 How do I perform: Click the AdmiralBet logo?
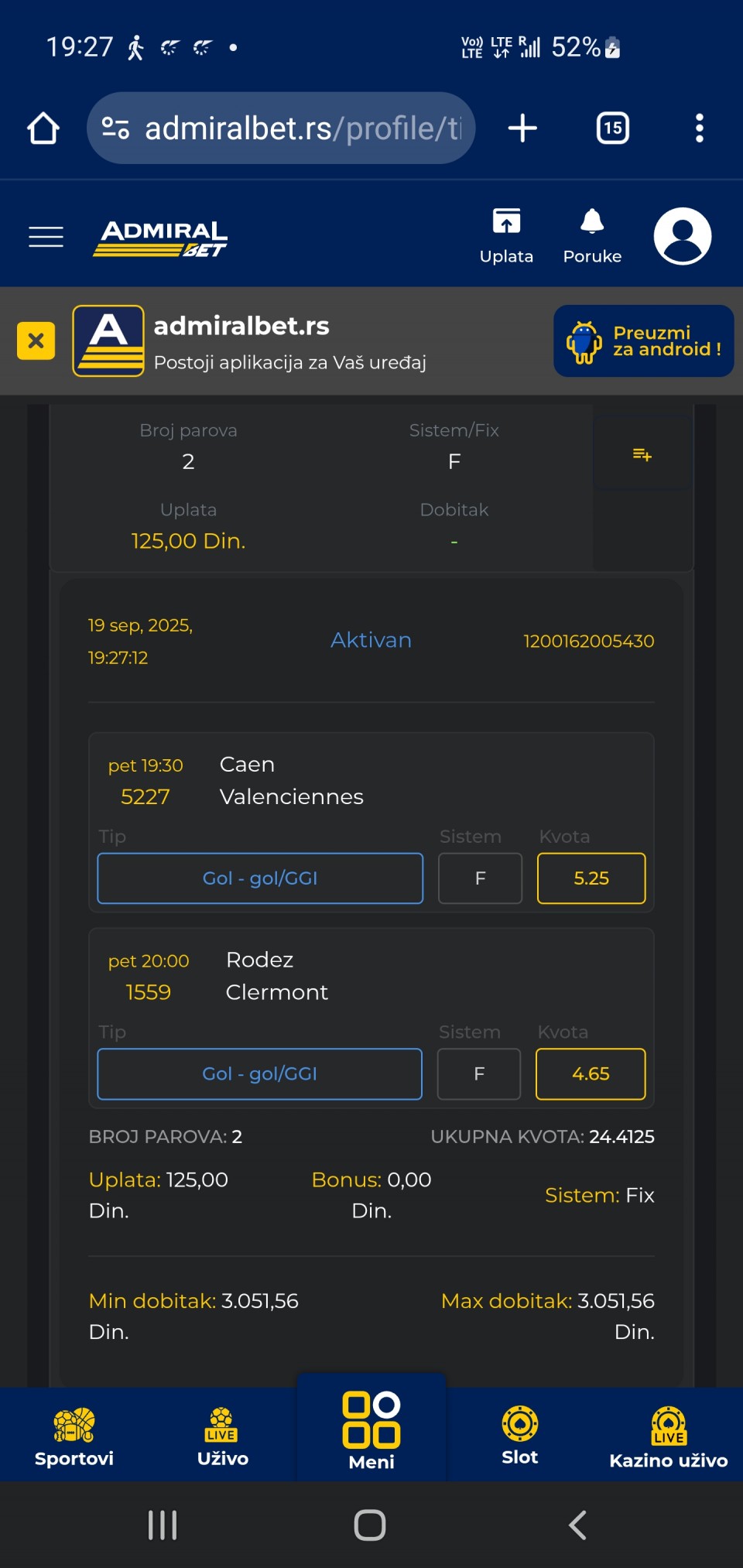160,237
